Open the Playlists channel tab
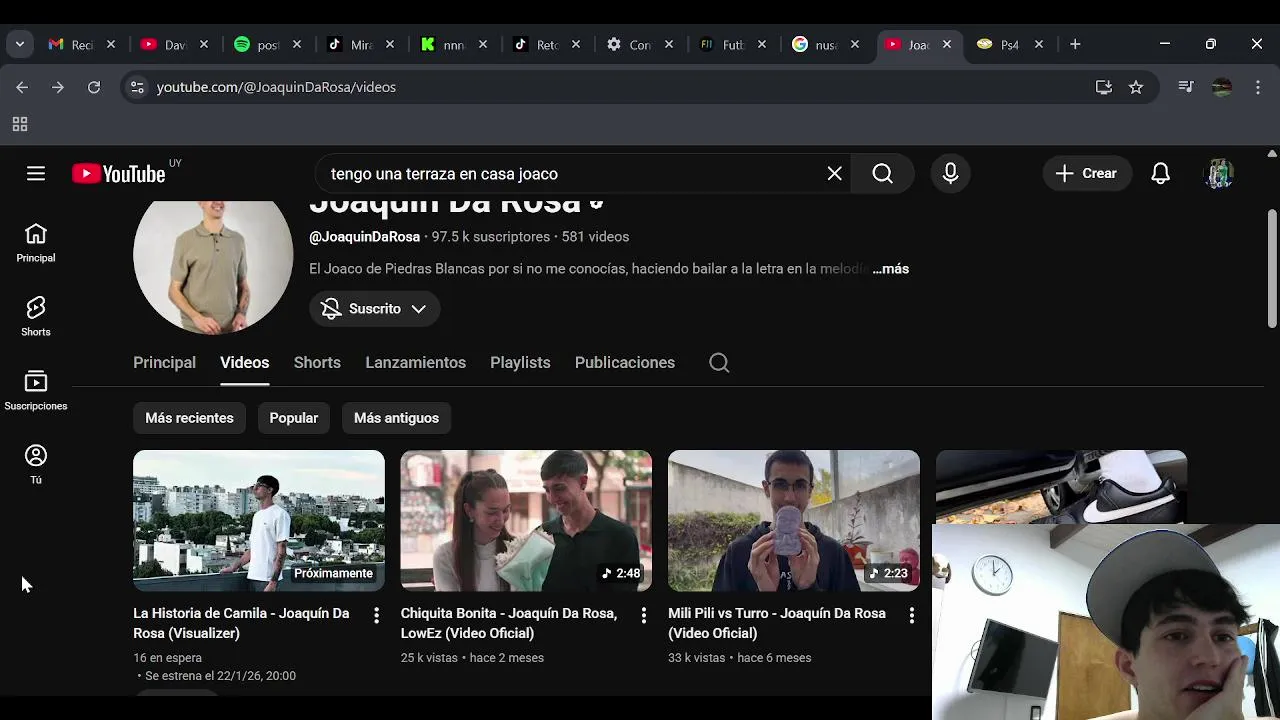The image size is (1280, 720). [x=520, y=363]
